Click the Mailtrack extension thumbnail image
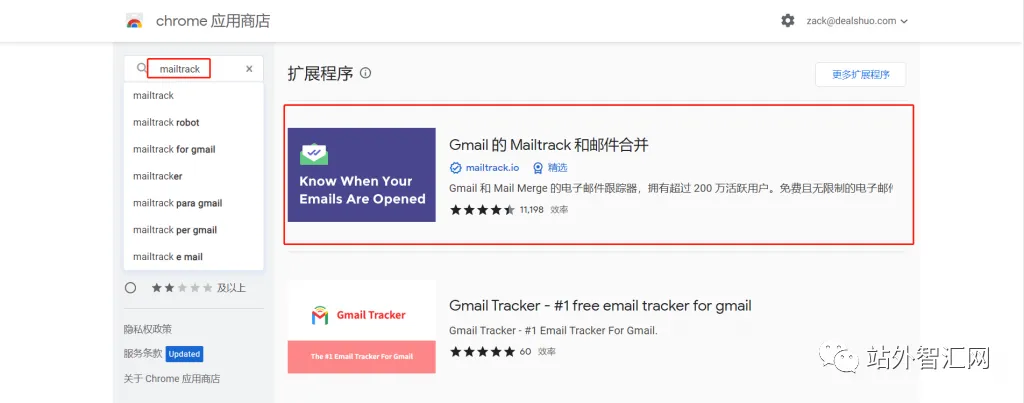The height and width of the screenshot is (403, 1024). pos(362,174)
